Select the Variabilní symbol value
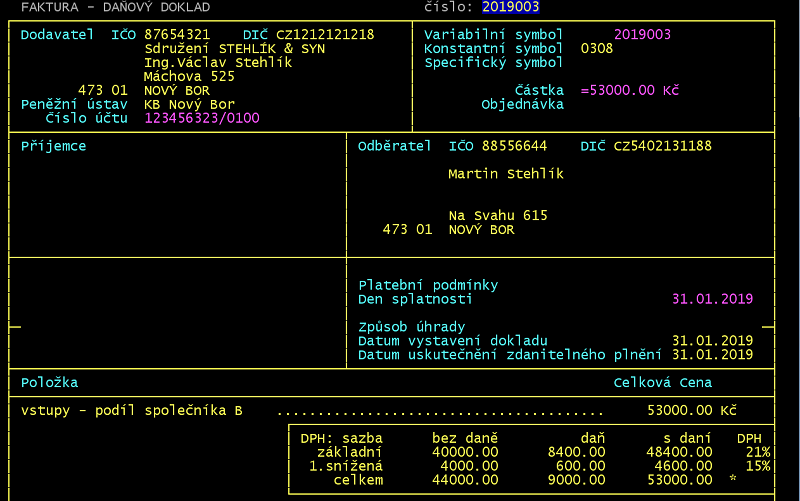The width and height of the screenshot is (800, 501). (642, 34)
